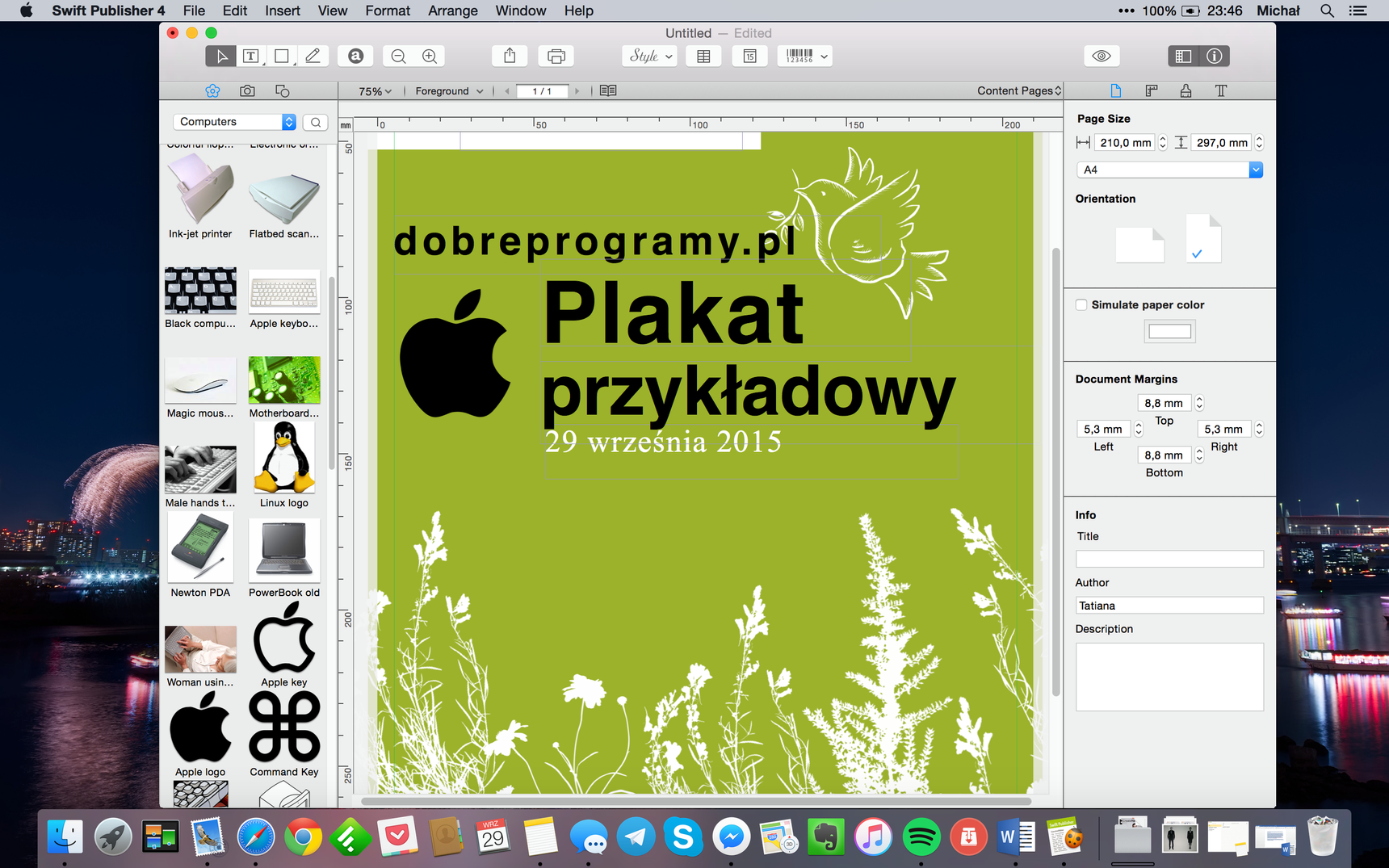Open the View menu
Screen dimensions: 1389x868
332,10
